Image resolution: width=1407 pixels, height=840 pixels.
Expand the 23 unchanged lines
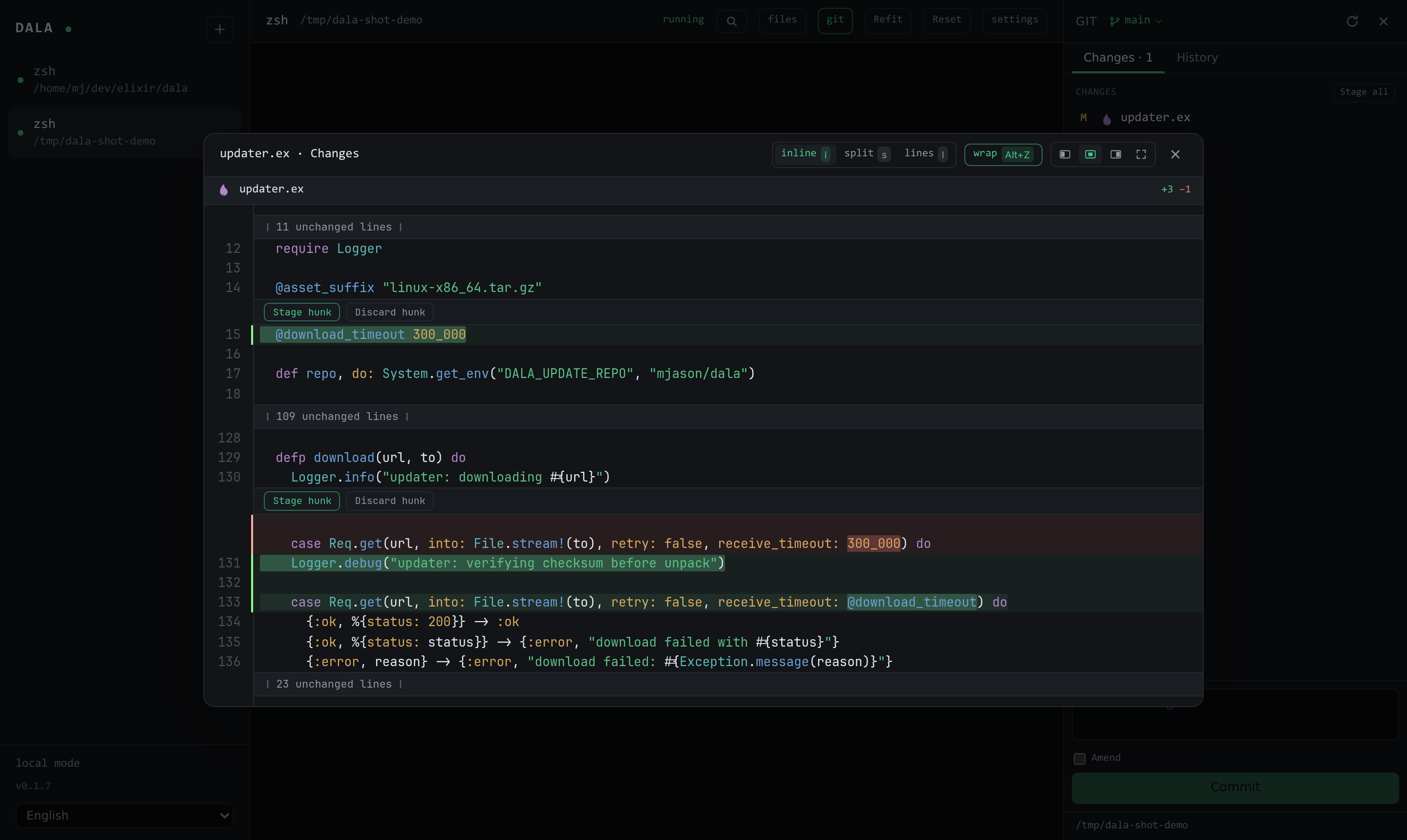[x=728, y=684]
